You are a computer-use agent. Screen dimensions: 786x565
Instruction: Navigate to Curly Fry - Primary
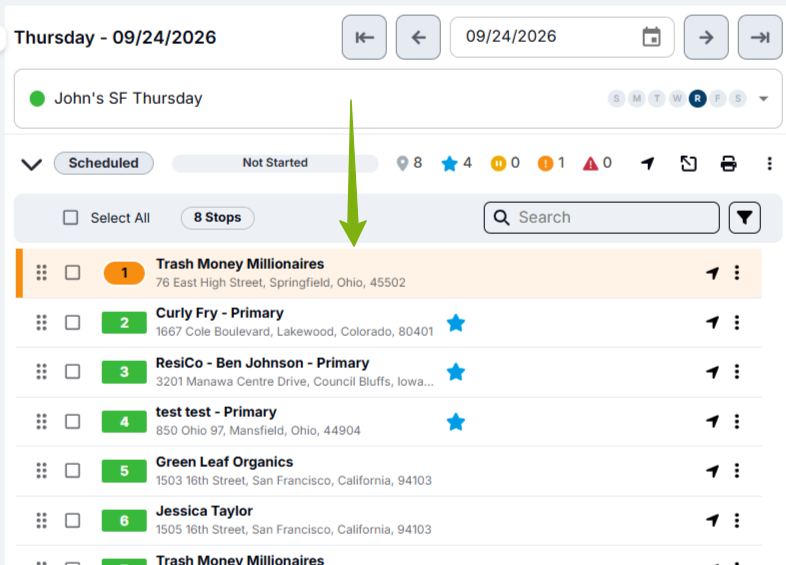(712, 322)
